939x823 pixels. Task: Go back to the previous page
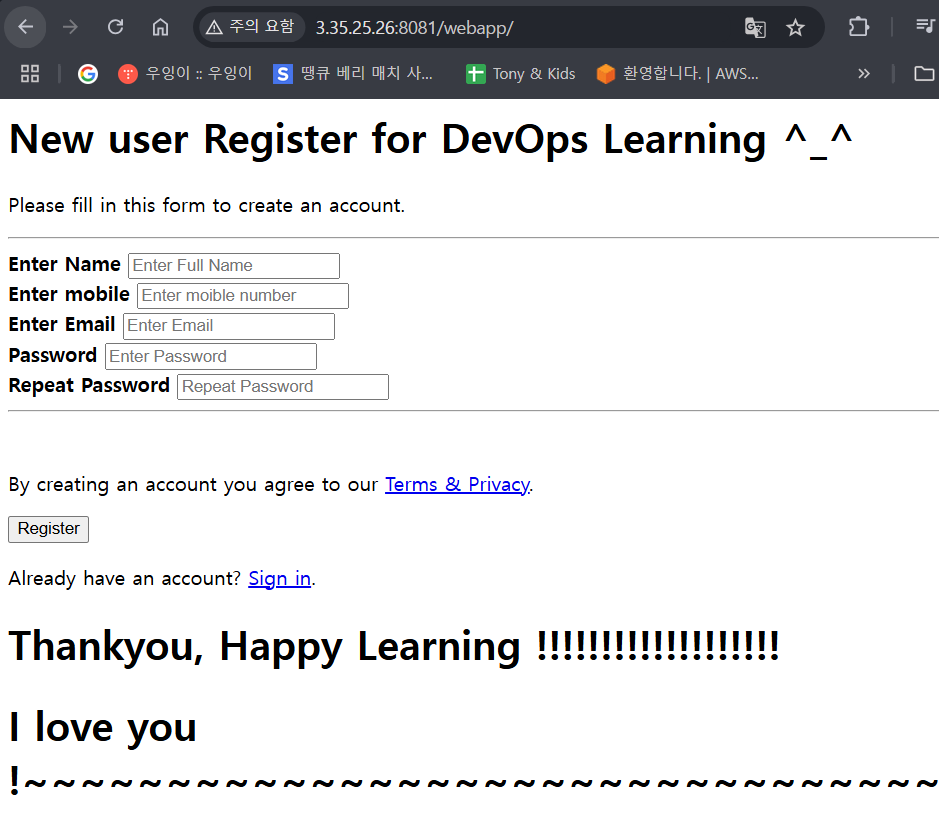click(25, 27)
